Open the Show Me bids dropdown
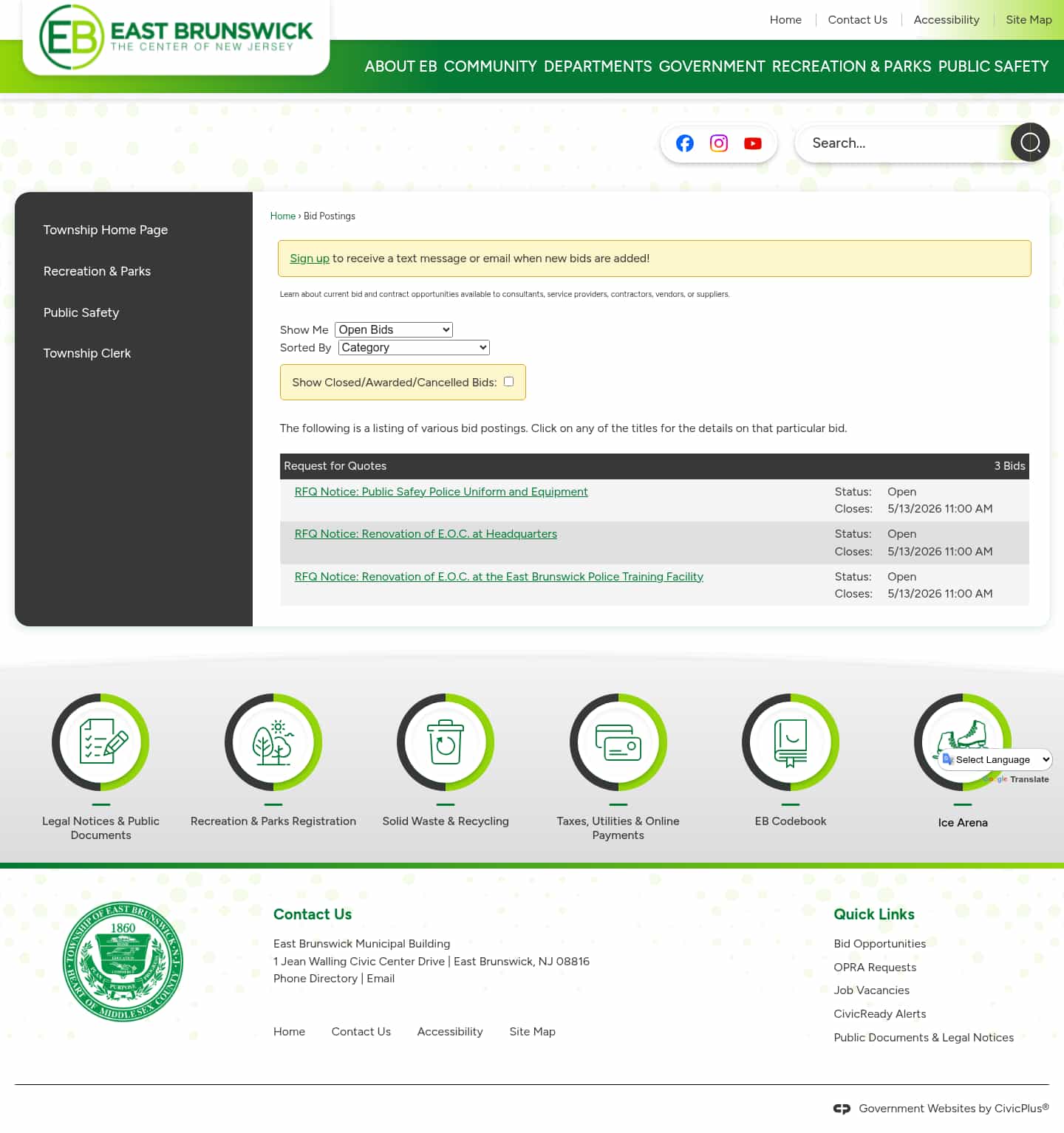Viewport: 1064px width, 1133px height. (x=393, y=329)
